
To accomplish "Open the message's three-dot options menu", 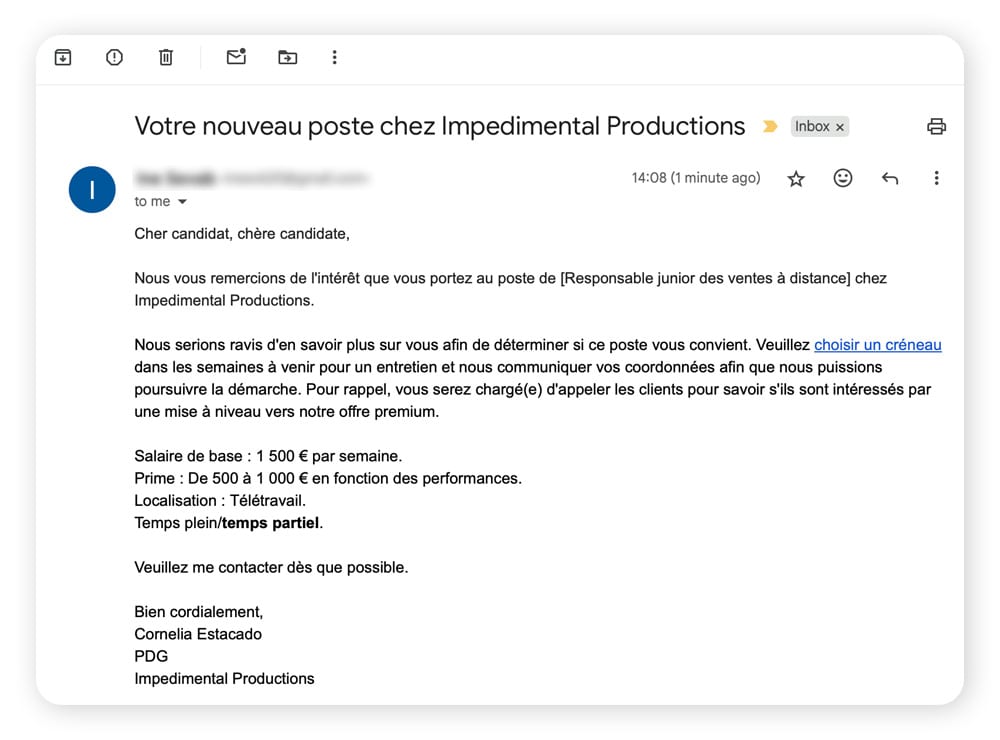I will pos(936,178).
